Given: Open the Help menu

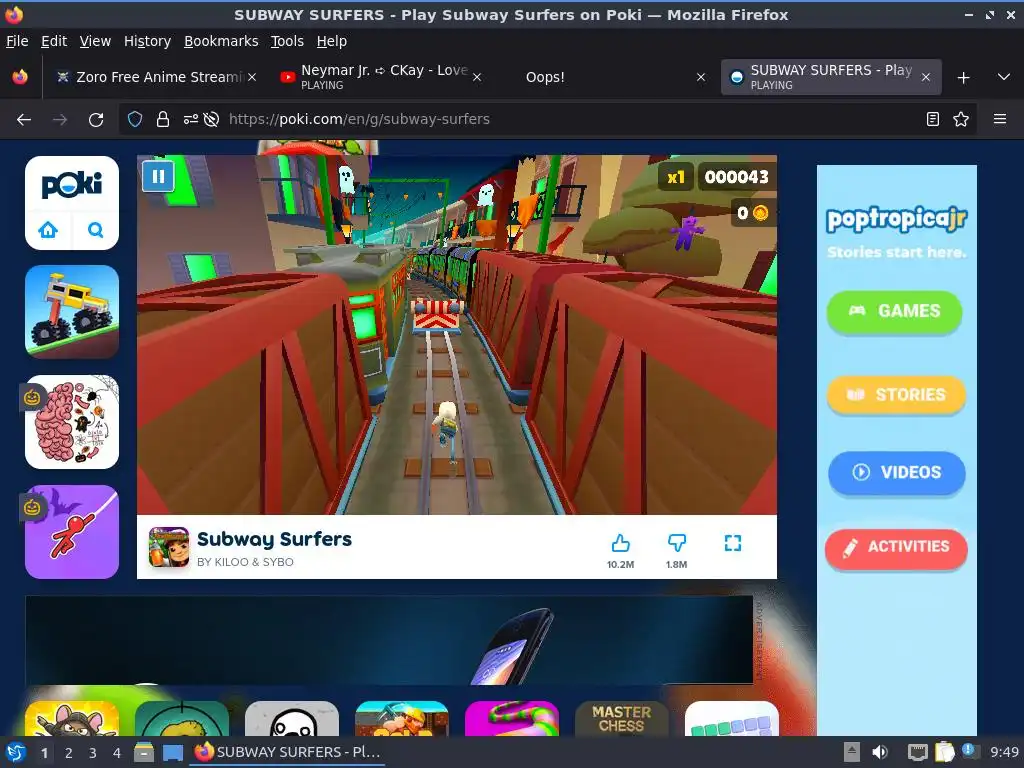Looking at the screenshot, I should [x=332, y=41].
